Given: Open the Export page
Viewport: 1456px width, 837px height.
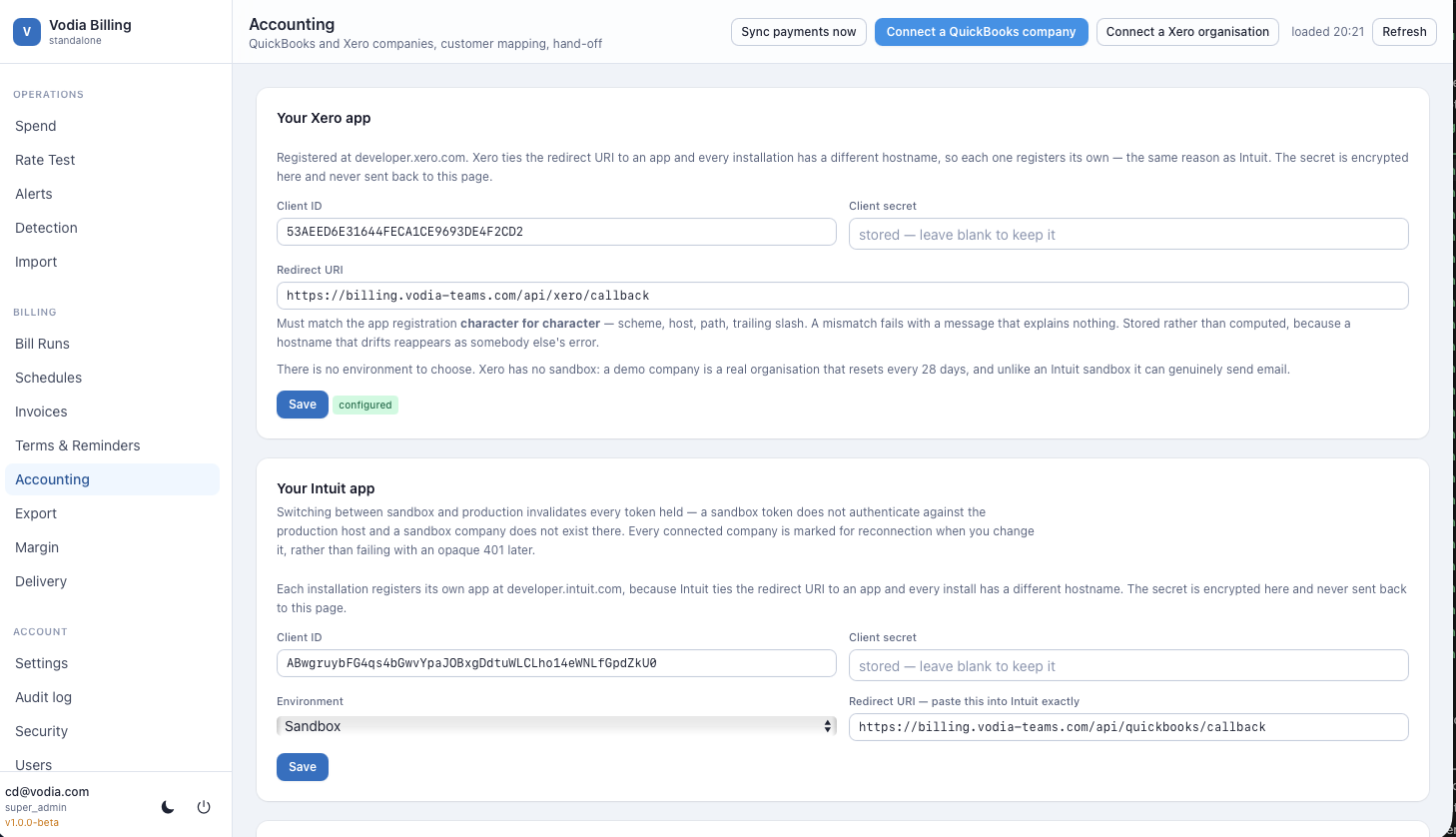Looking at the screenshot, I should 112,513.
